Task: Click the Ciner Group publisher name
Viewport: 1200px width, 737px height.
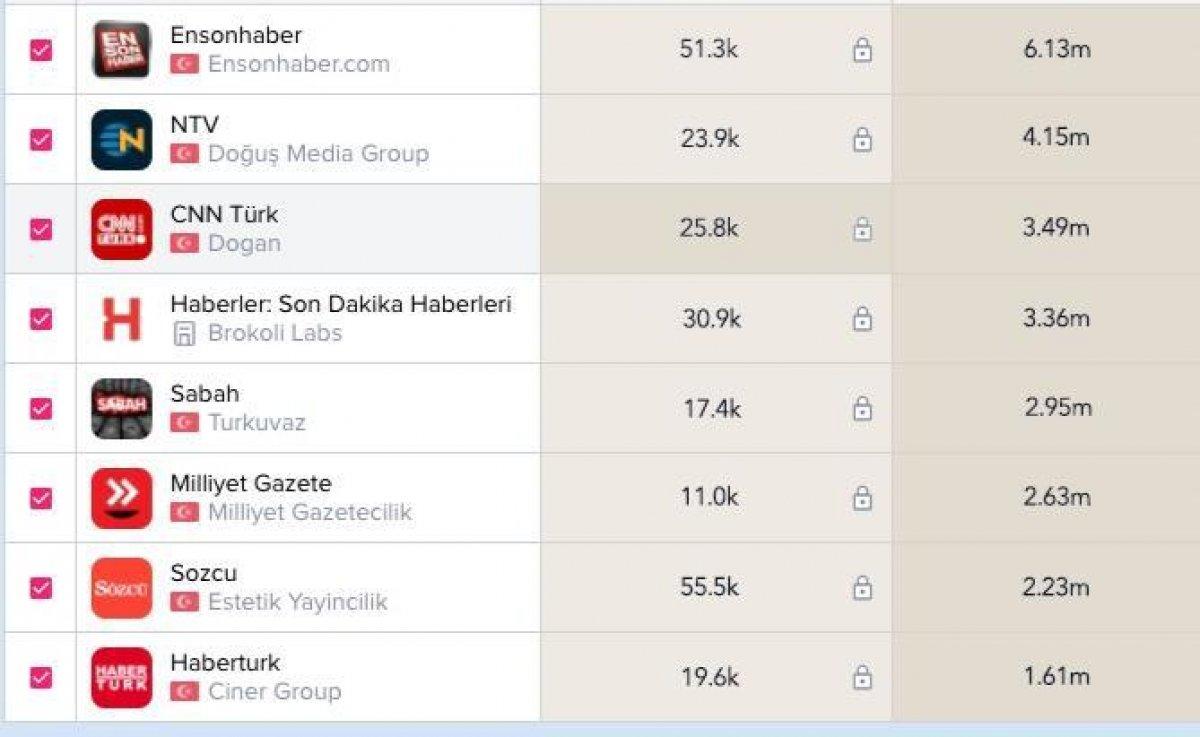Action: [274, 692]
